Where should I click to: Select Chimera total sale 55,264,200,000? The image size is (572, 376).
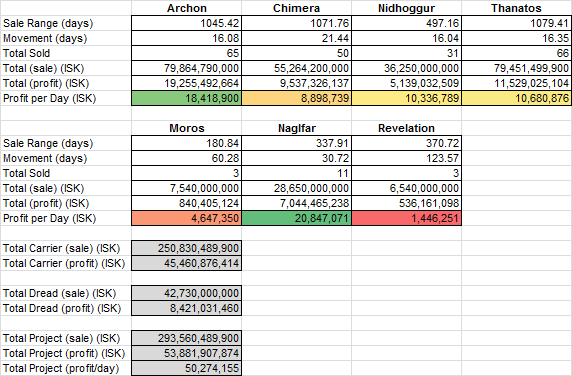point(296,68)
